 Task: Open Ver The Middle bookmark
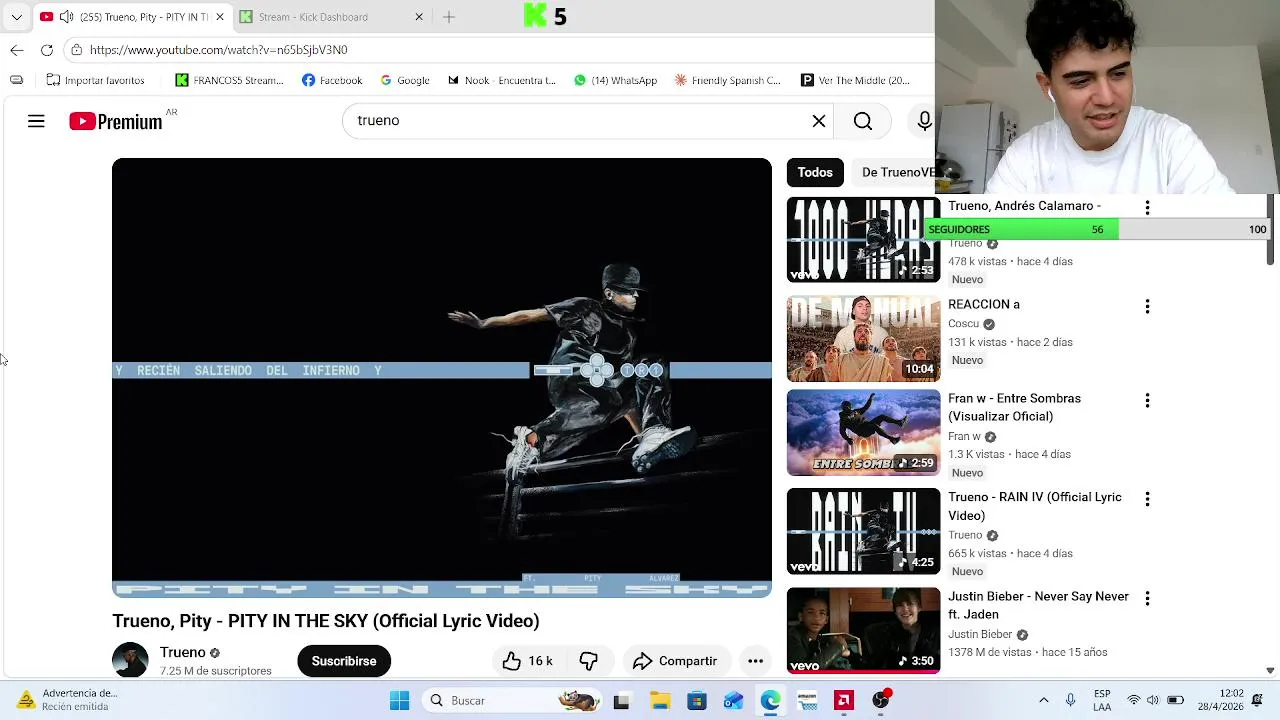(855, 80)
